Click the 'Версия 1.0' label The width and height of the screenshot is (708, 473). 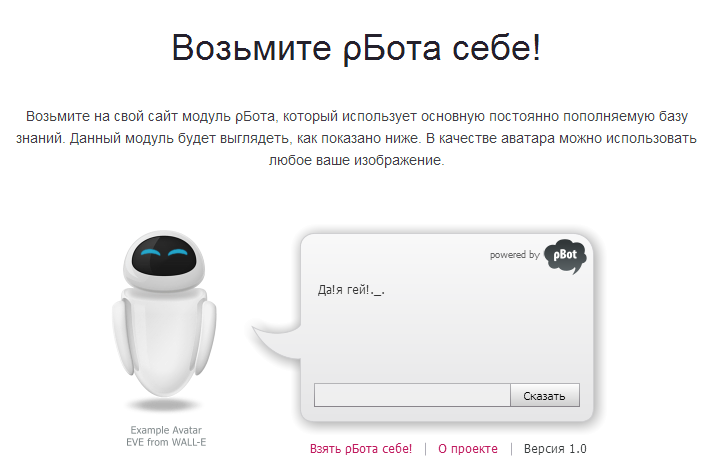[555, 449]
